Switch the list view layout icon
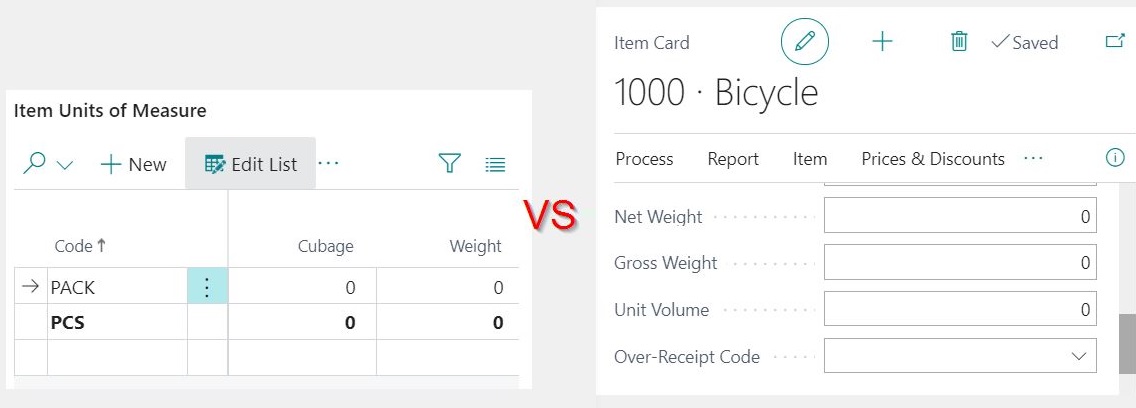The height and width of the screenshot is (408, 1136). 496,165
